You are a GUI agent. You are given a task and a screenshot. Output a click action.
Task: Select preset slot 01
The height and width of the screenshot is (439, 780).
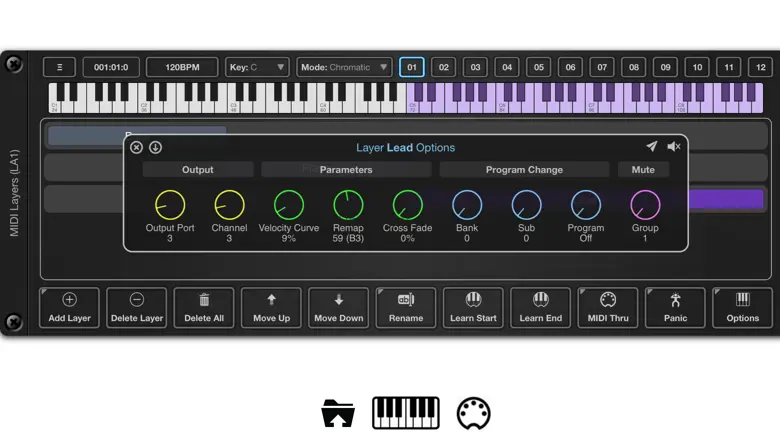coord(411,67)
